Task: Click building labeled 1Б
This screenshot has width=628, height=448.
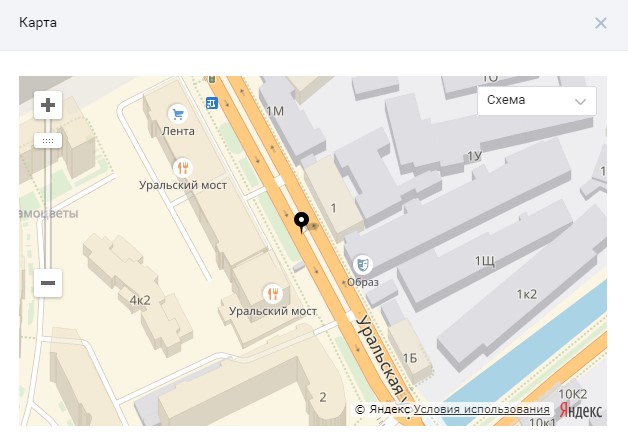Action: (x=409, y=358)
